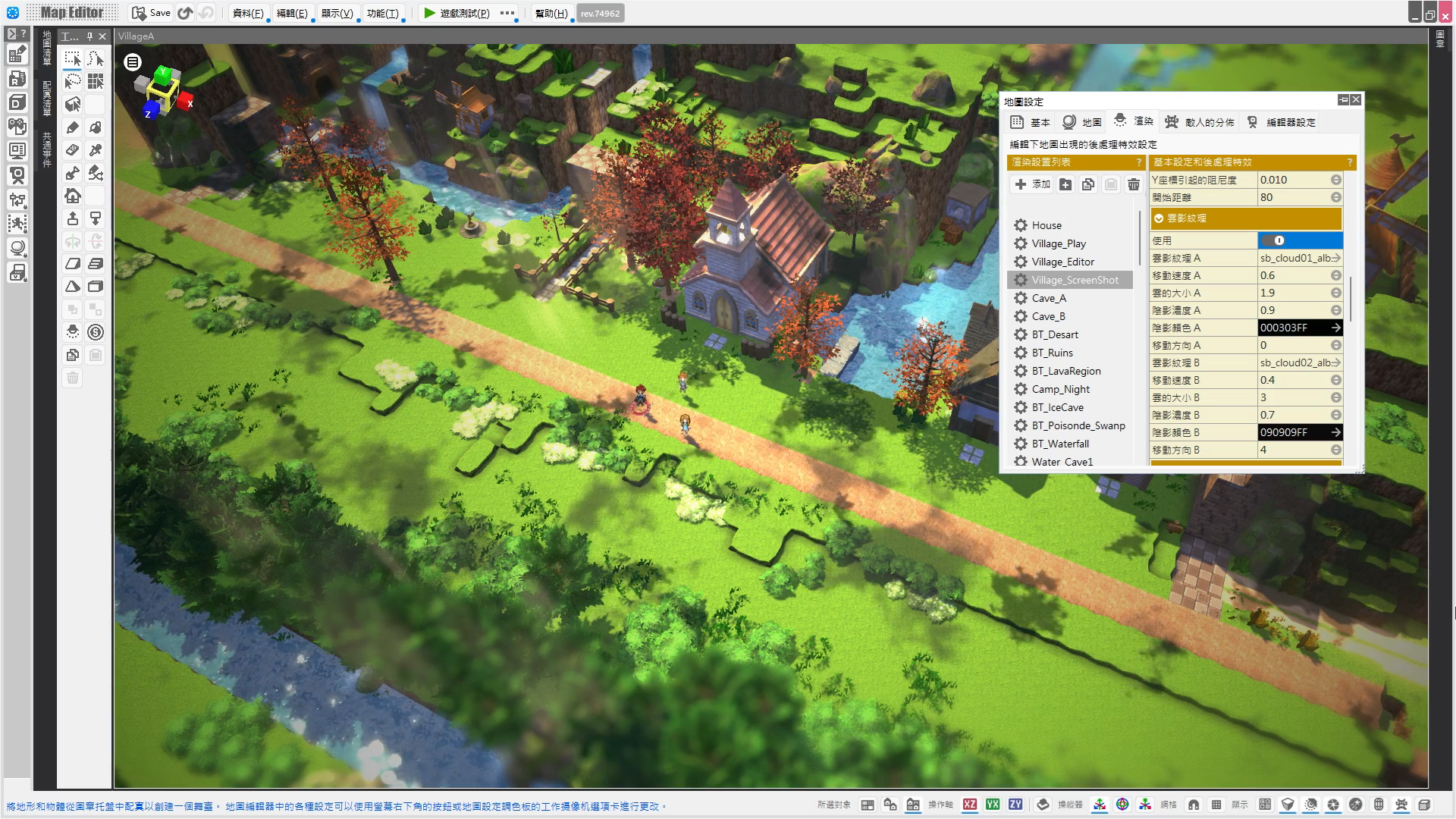
Task: Open the 雲影紋理 A texture picker arrow
Action: tap(1336, 258)
